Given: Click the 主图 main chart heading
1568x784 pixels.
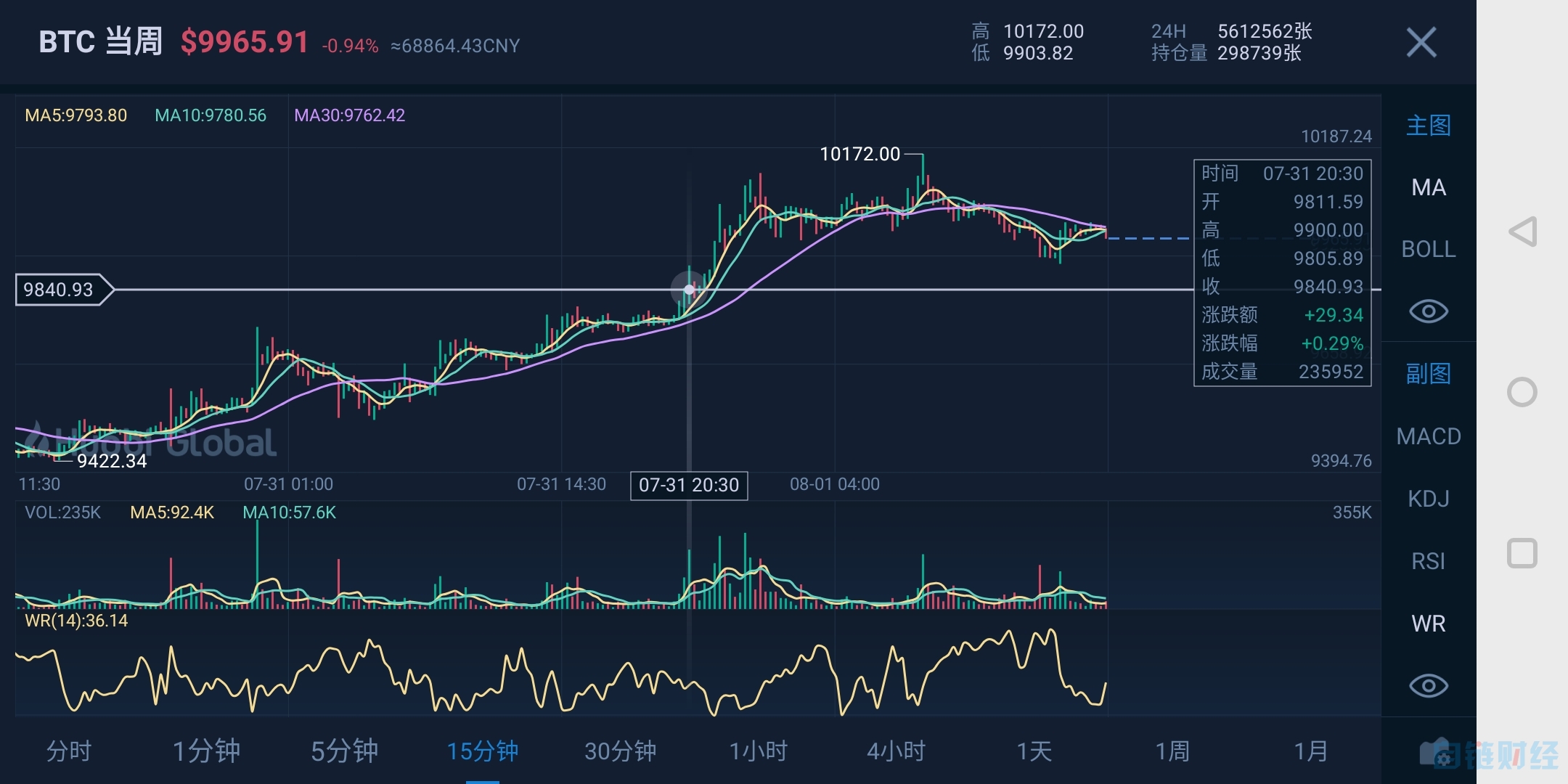Looking at the screenshot, I should pos(1428,126).
